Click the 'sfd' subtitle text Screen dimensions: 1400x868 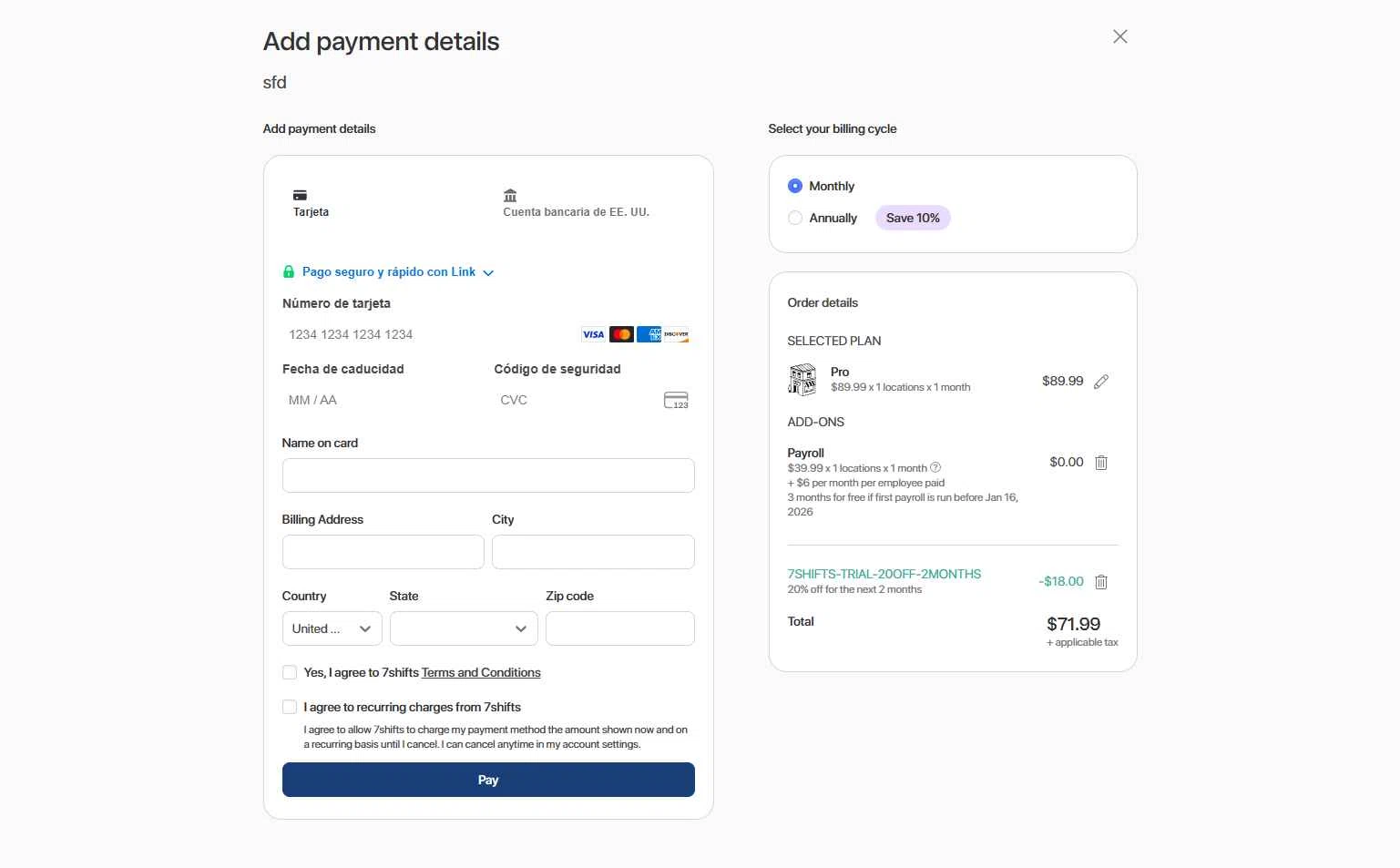point(275,82)
